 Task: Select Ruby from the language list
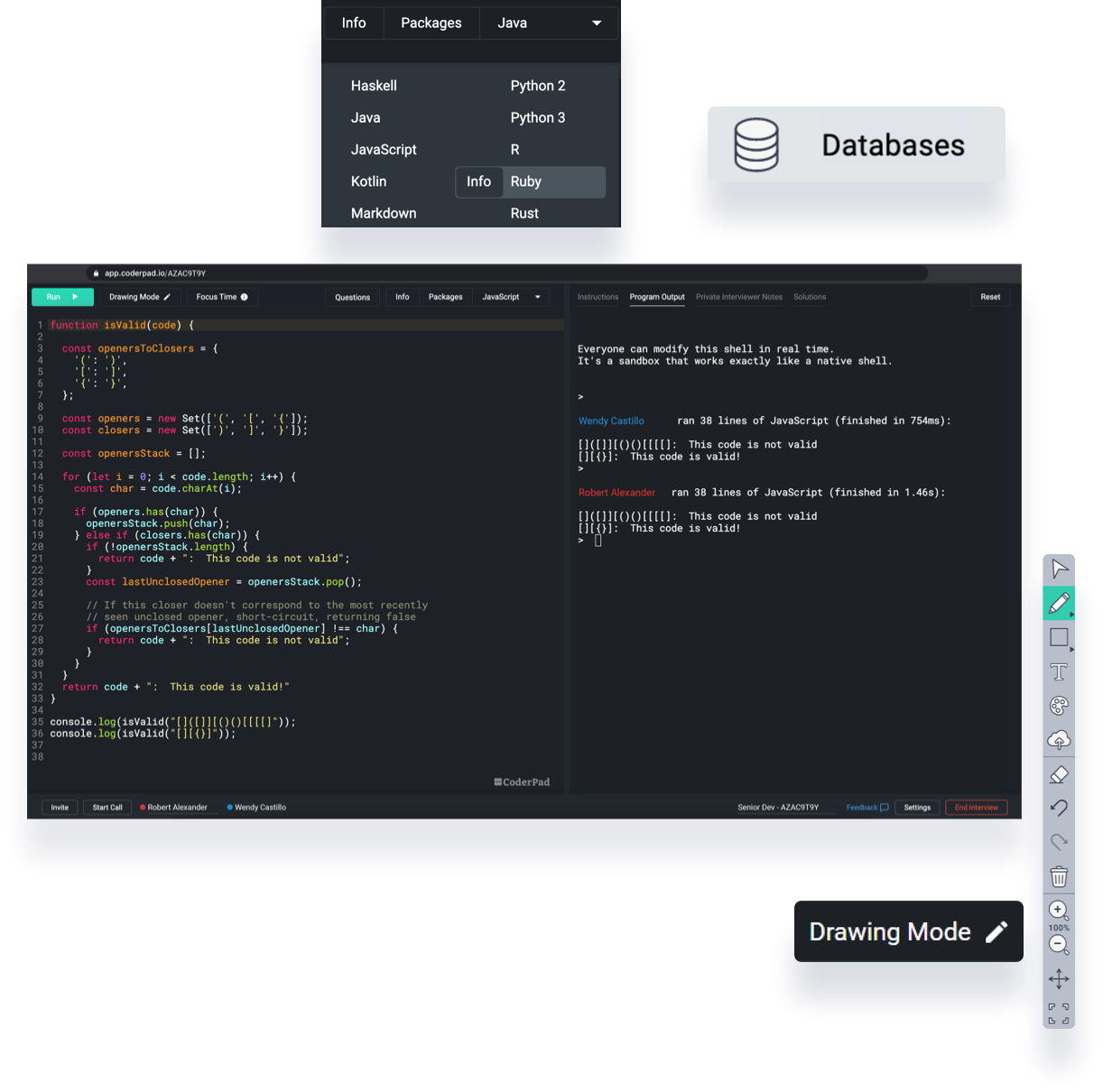point(526,181)
